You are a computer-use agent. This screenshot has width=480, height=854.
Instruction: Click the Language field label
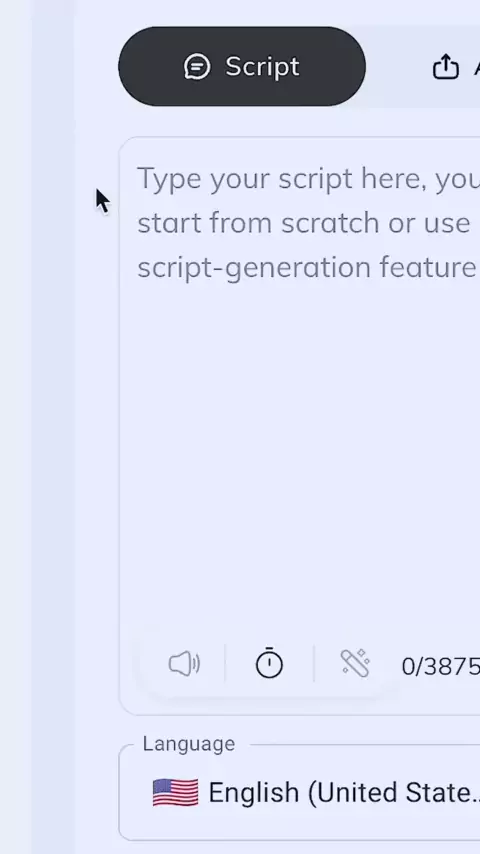pyautogui.click(x=189, y=743)
